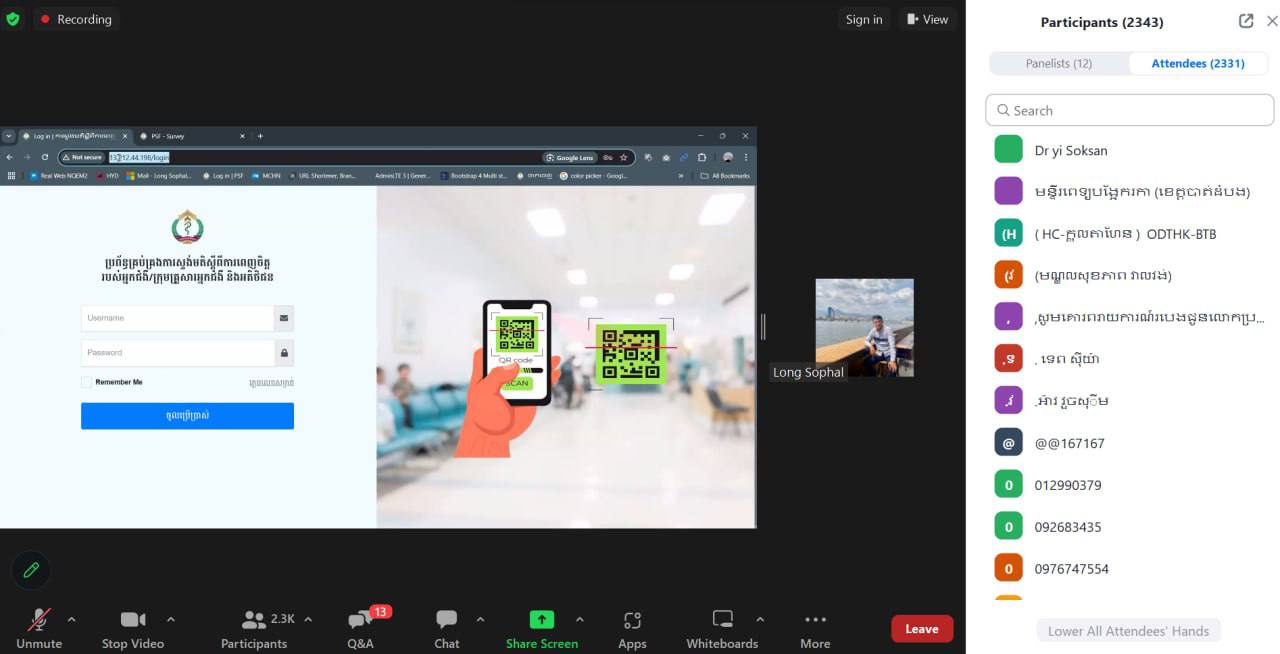Screen dimensions: 1280x654
Task: Click the avatar next to 012990379
Action: tap(1008, 485)
